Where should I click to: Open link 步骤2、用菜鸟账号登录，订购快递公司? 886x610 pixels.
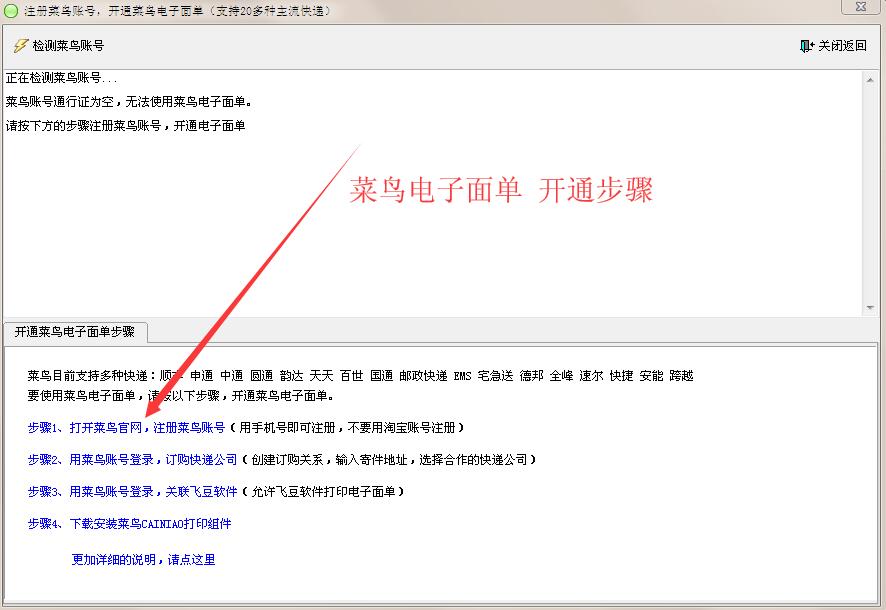coord(133,460)
